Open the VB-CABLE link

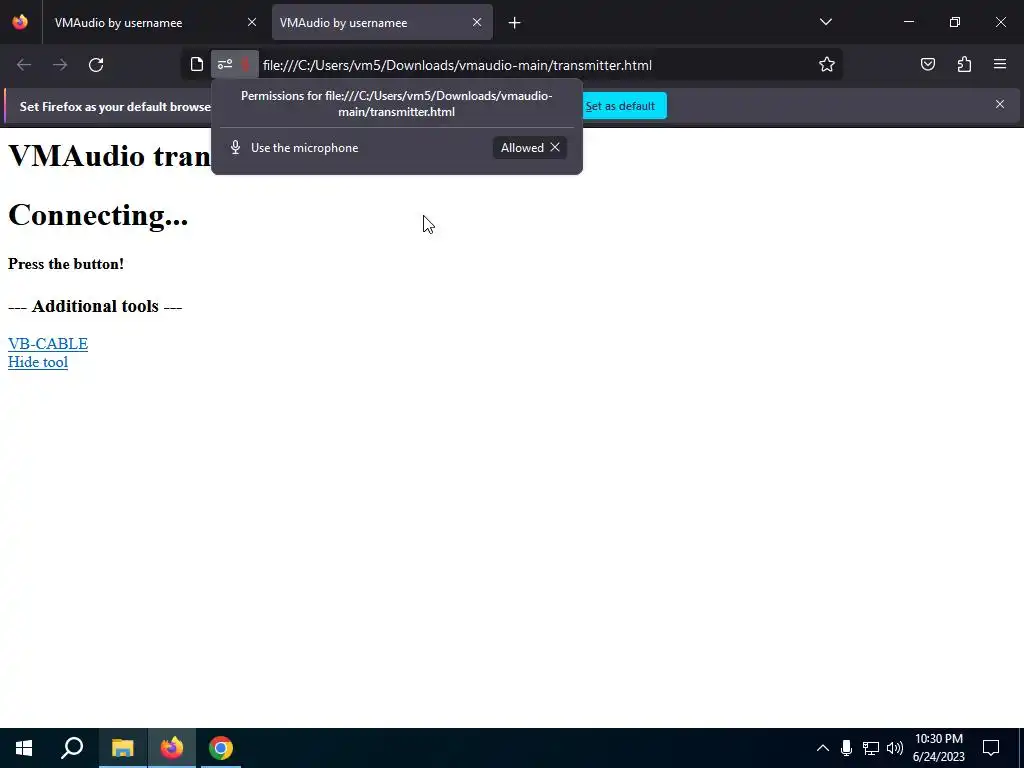coord(48,344)
